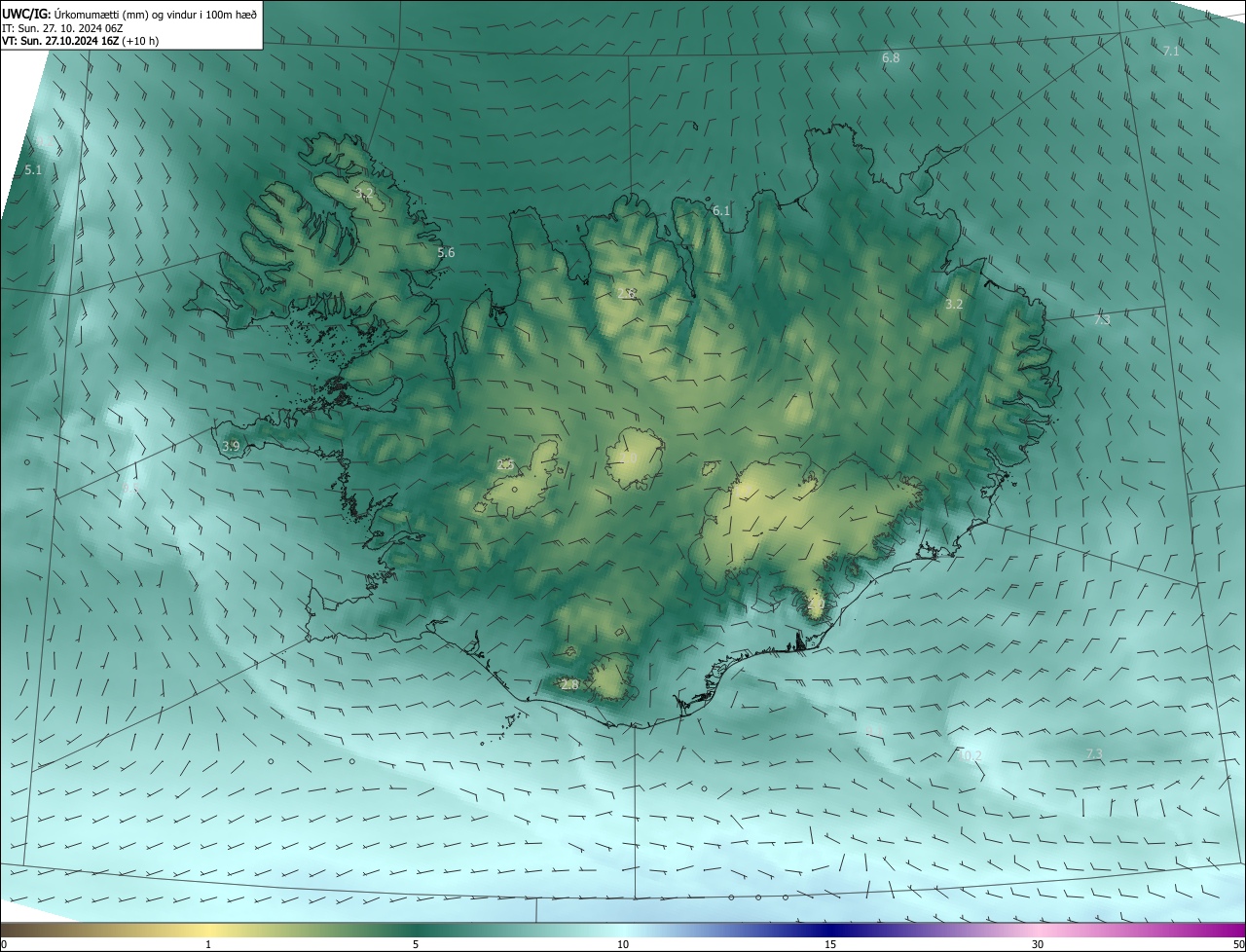Click the '10' tick on color scale

623,944
